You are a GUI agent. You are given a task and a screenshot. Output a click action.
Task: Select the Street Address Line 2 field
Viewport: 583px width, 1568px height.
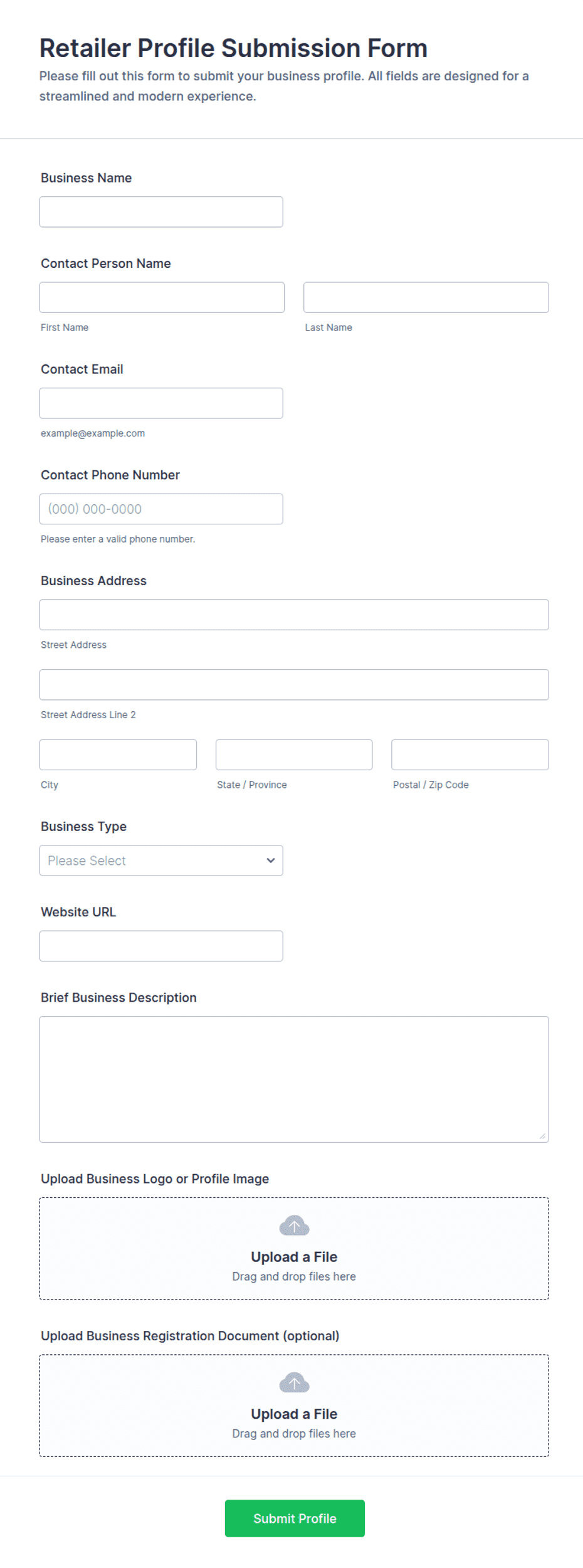[x=294, y=684]
